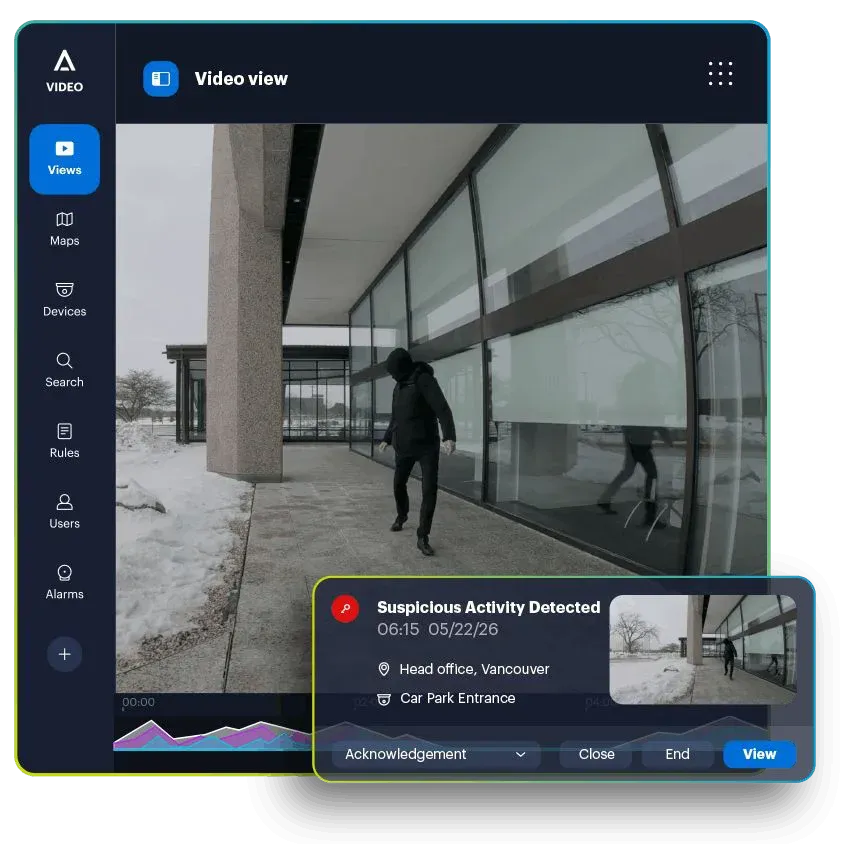
Task: Click the End button in alert
Action: coord(677,755)
